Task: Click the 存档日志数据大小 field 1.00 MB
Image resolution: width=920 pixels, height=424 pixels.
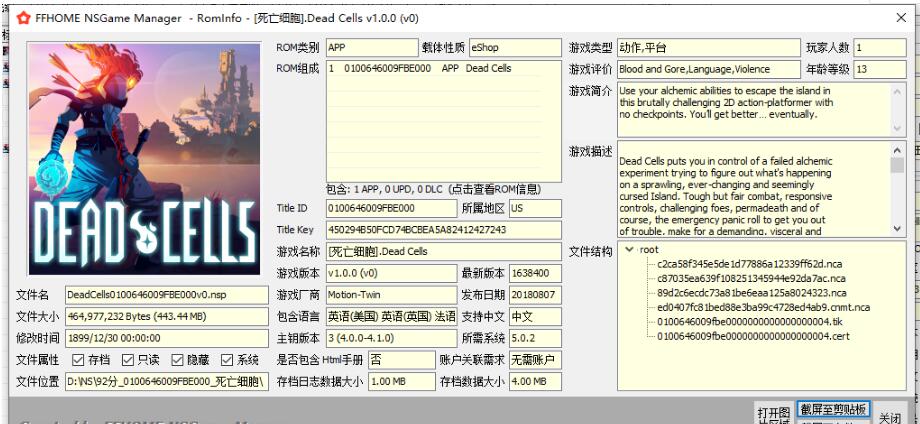Action: tap(401, 381)
